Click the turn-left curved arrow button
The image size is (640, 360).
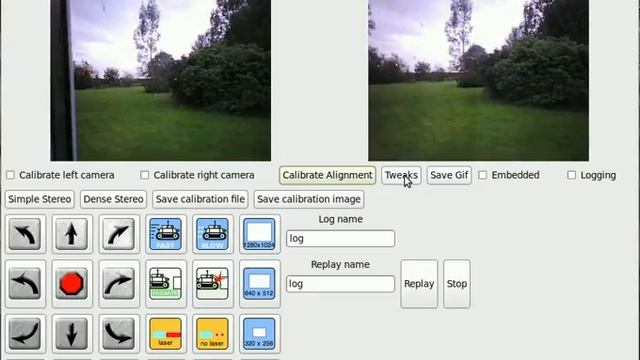pos(25,284)
